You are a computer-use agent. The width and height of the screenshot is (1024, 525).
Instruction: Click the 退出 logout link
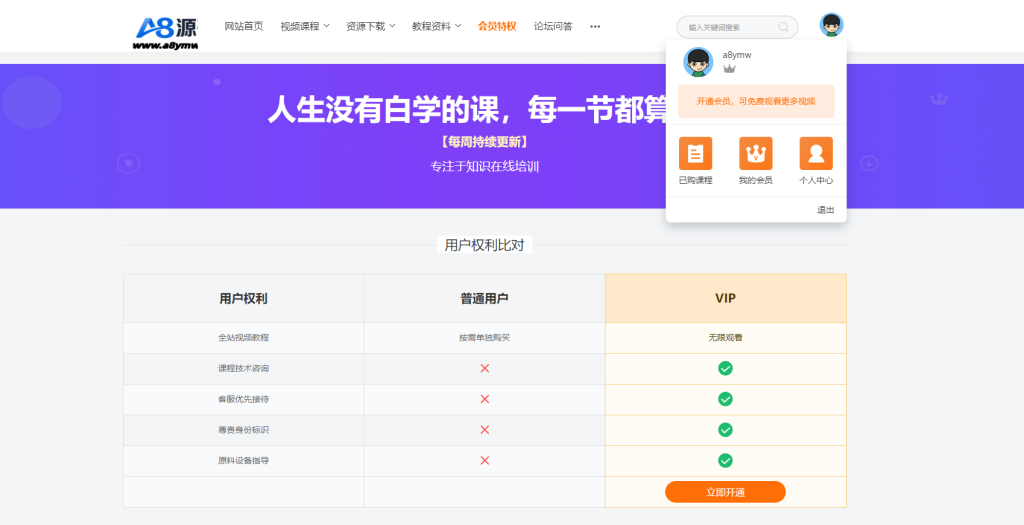[x=825, y=210]
